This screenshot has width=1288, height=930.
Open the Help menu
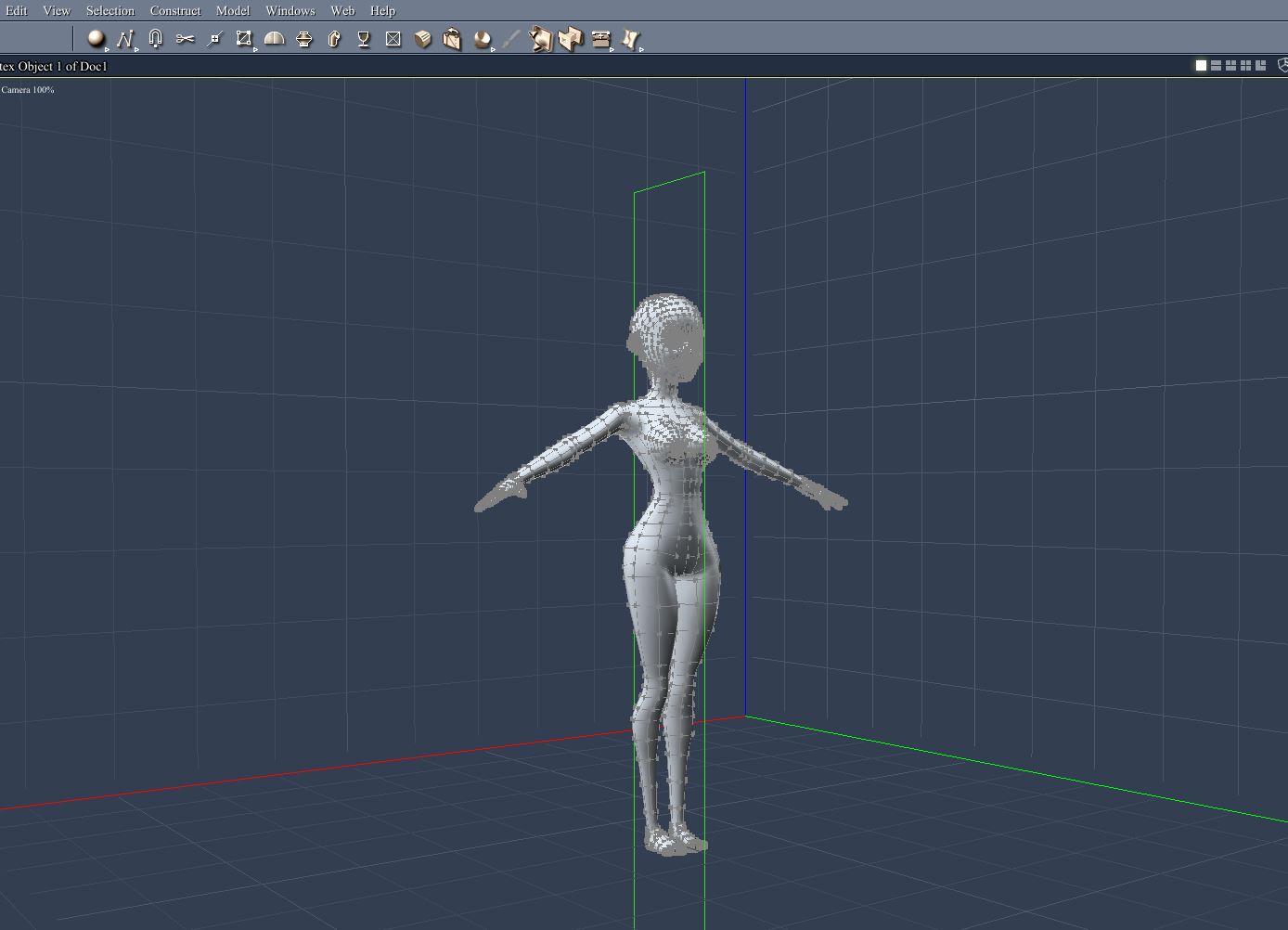click(x=382, y=10)
